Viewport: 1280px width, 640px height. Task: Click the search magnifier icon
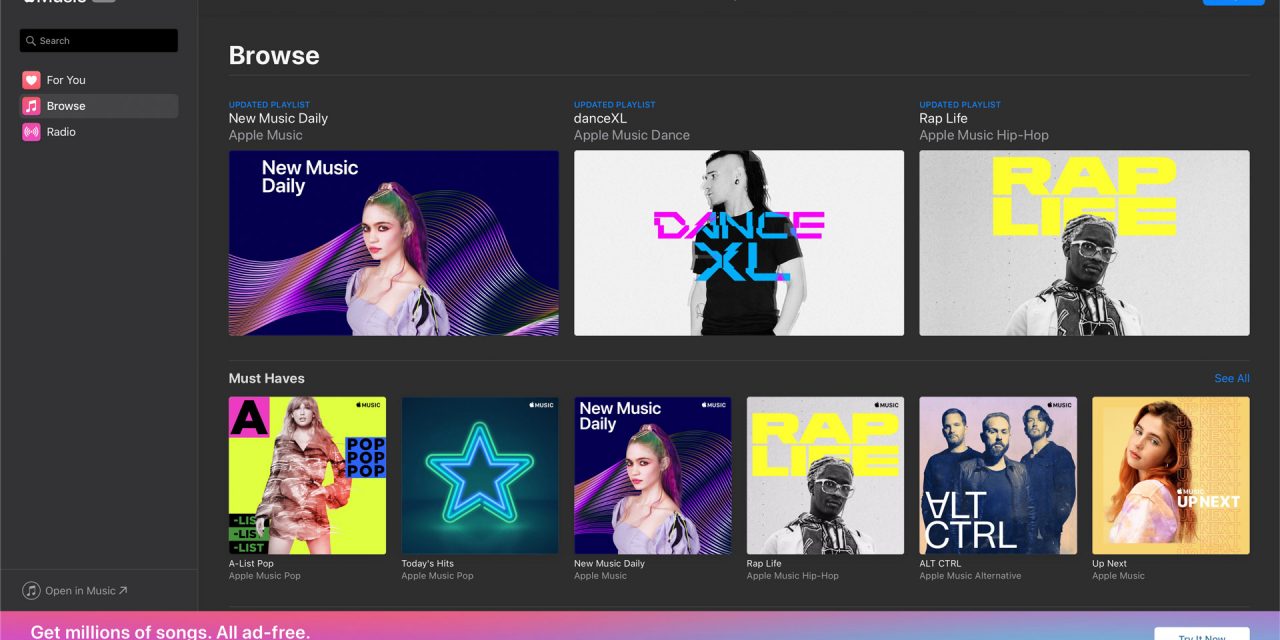32,41
